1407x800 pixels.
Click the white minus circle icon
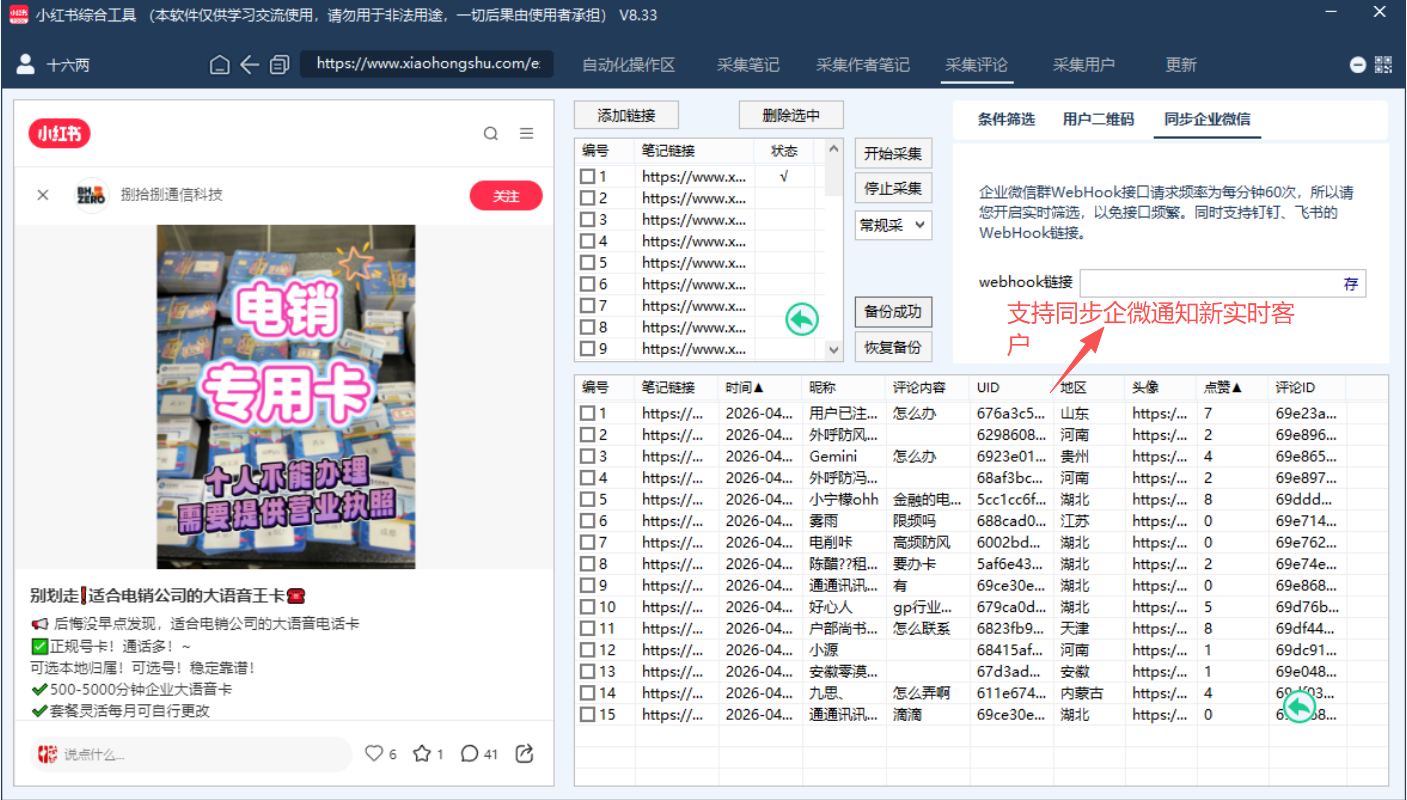pos(1358,65)
